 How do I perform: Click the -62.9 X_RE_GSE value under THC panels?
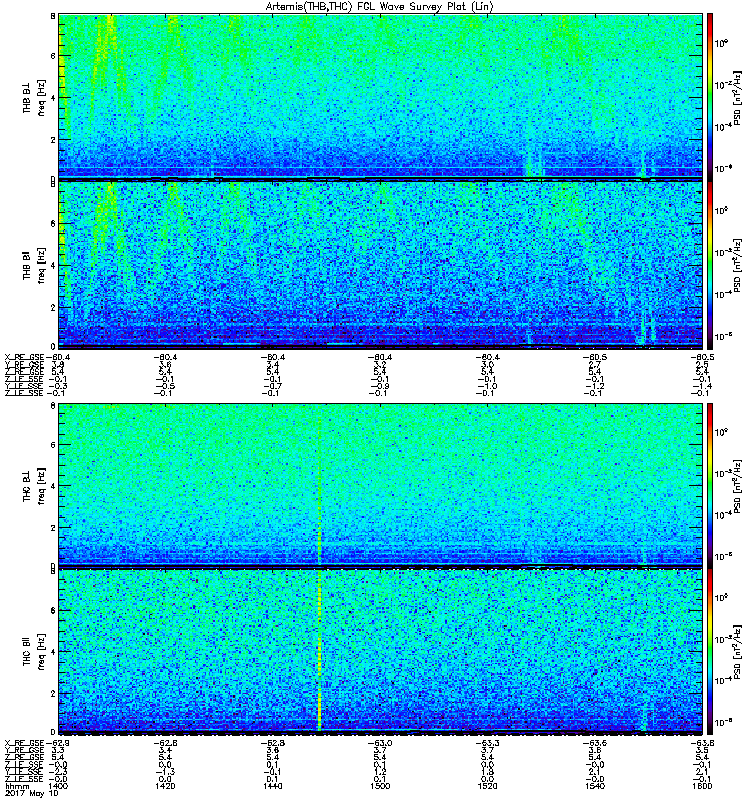pos(59,743)
